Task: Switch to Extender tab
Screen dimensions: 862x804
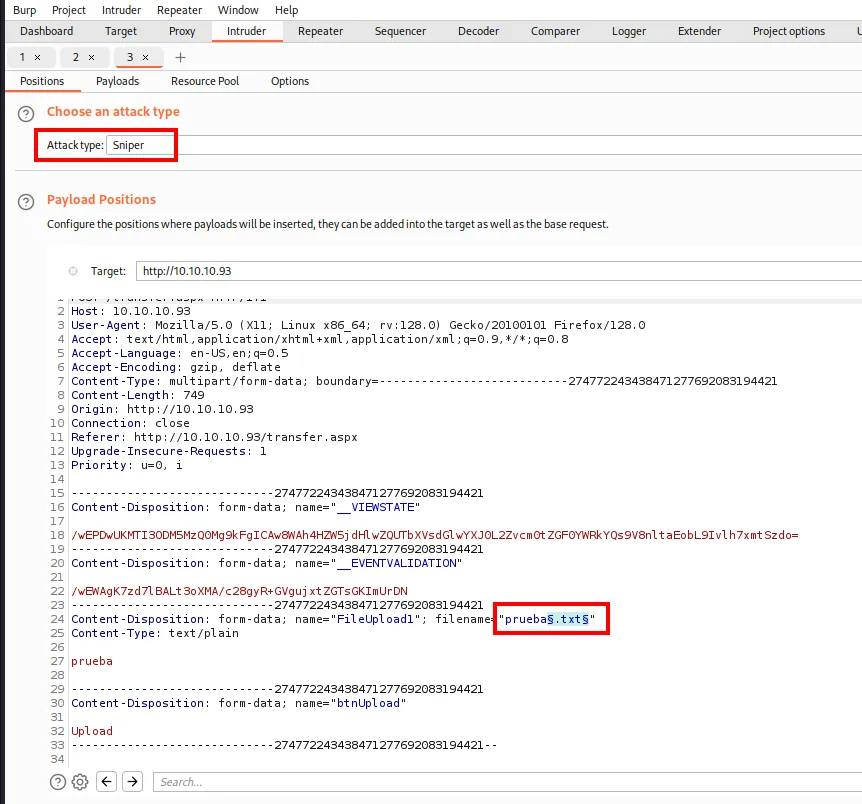Action: [699, 31]
